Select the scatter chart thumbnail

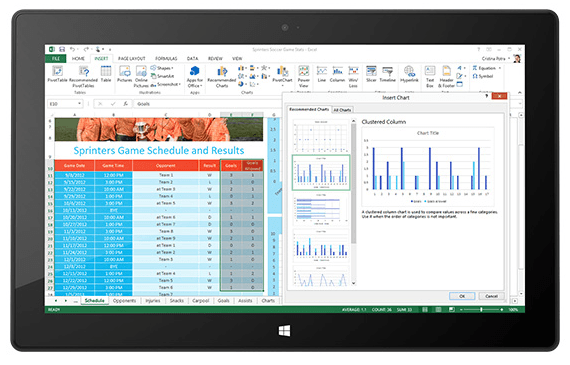[x=321, y=136]
